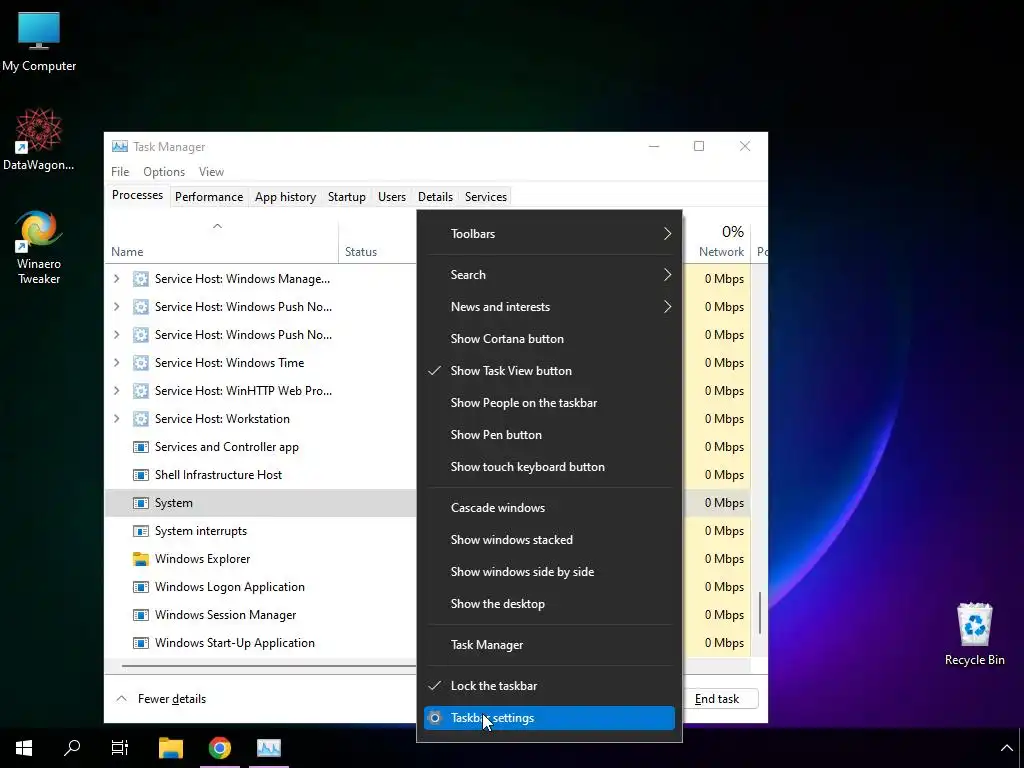Switch to the Services tab
Image resolution: width=1024 pixels, height=768 pixels.
click(486, 197)
